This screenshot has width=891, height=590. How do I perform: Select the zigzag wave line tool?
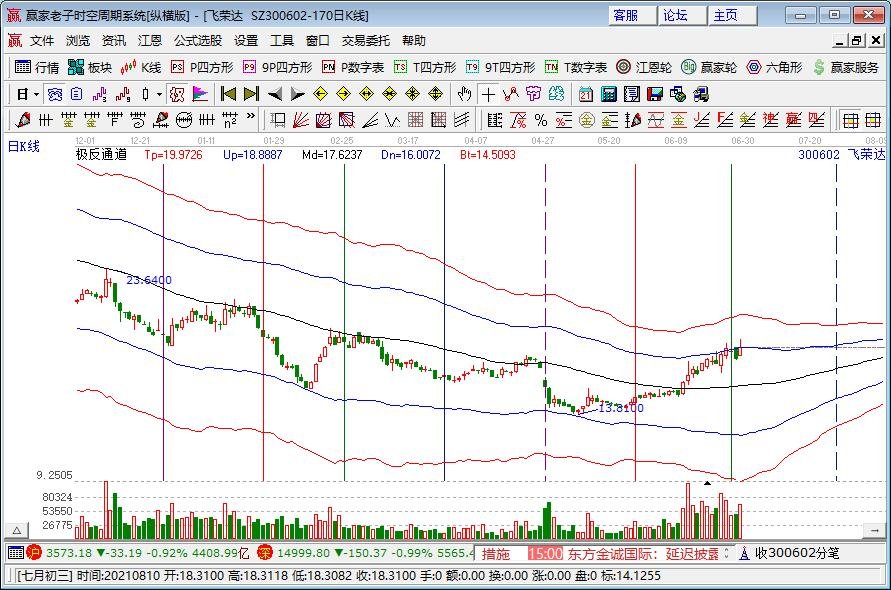[x=392, y=120]
